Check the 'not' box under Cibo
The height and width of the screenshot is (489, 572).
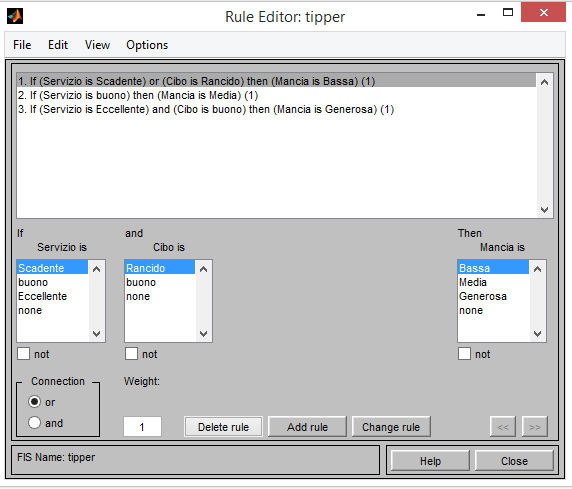131,354
